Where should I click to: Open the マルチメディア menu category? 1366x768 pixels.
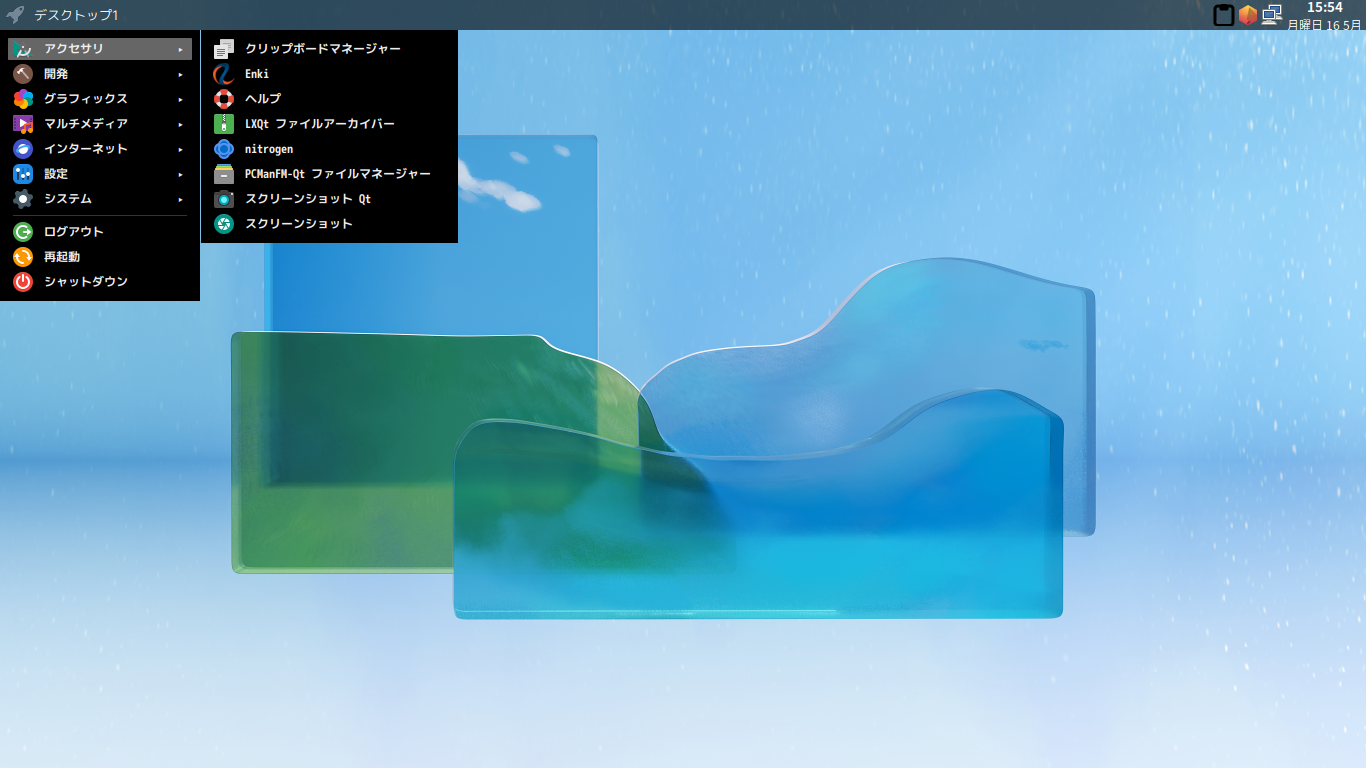(100, 124)
